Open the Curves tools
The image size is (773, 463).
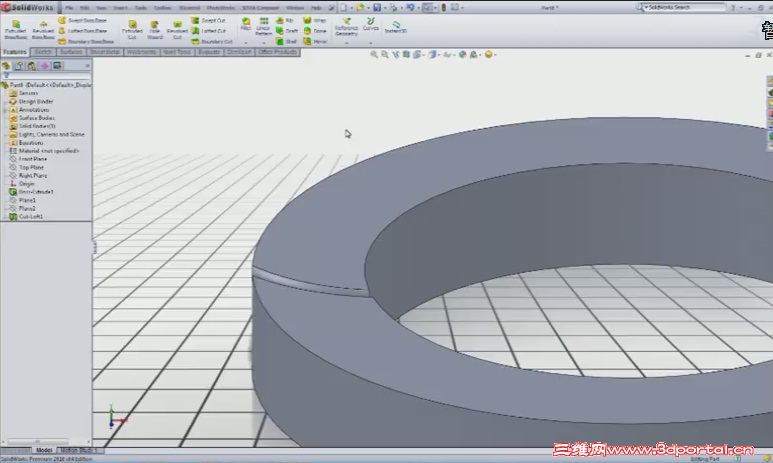370,24
